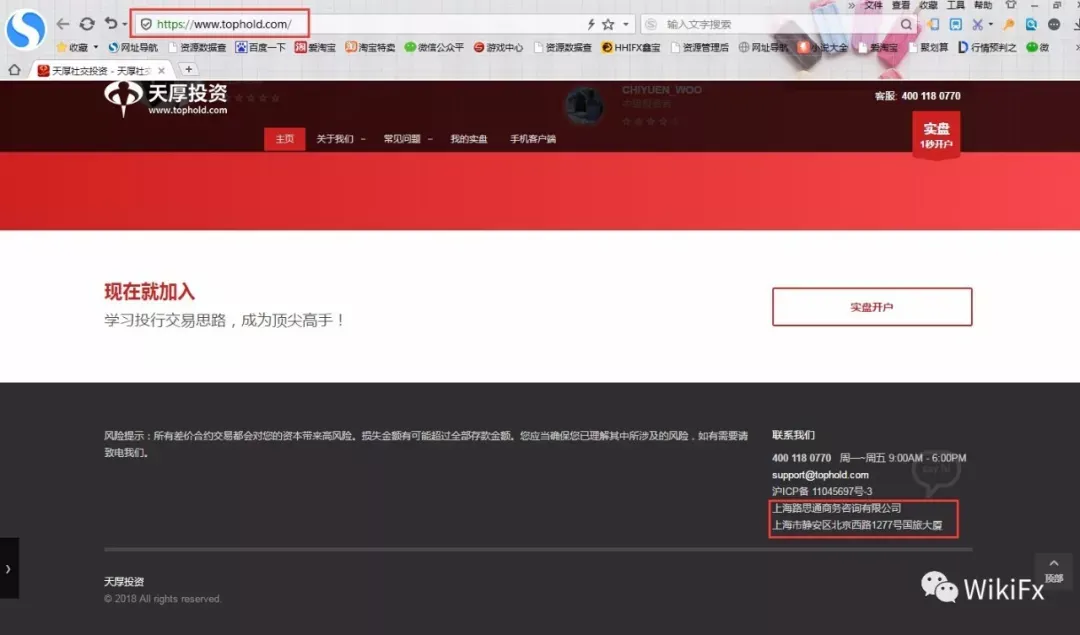Screen dimensions: 1080x635
Task: Select the 天厚社交投资 browser tab
Action: coord(101,70)
